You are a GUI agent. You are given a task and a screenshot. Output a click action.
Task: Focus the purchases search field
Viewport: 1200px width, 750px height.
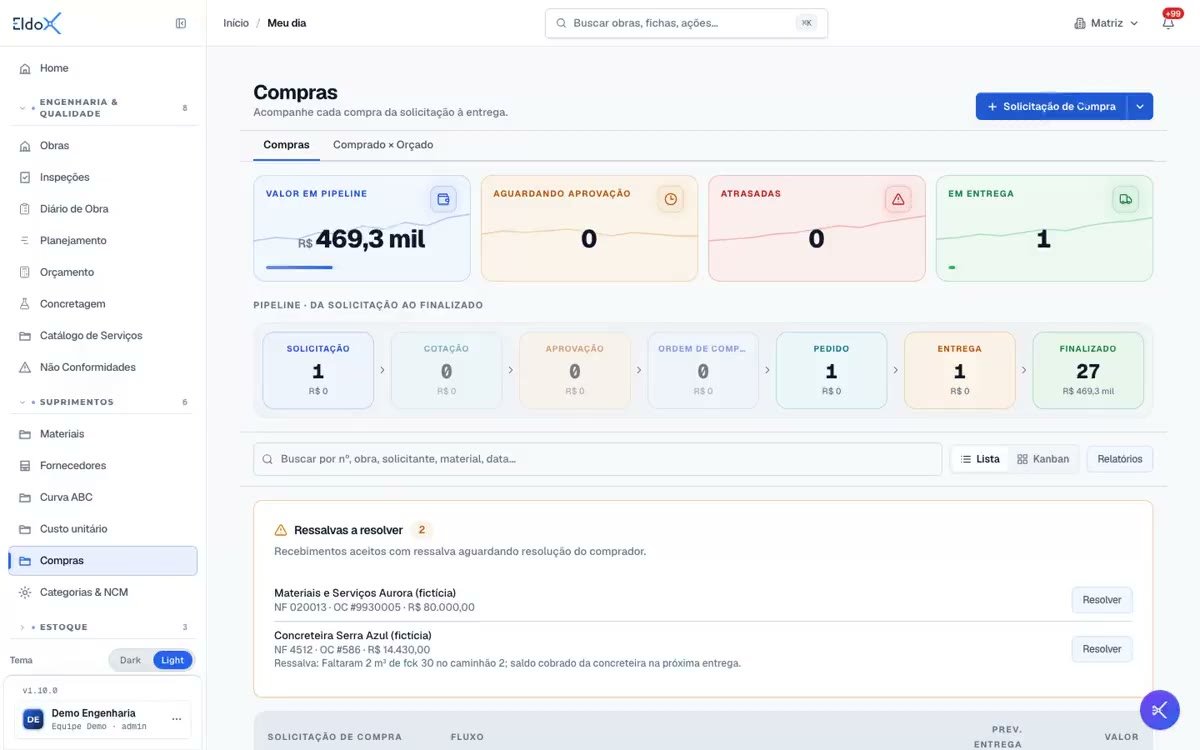(x=597, y=459)
